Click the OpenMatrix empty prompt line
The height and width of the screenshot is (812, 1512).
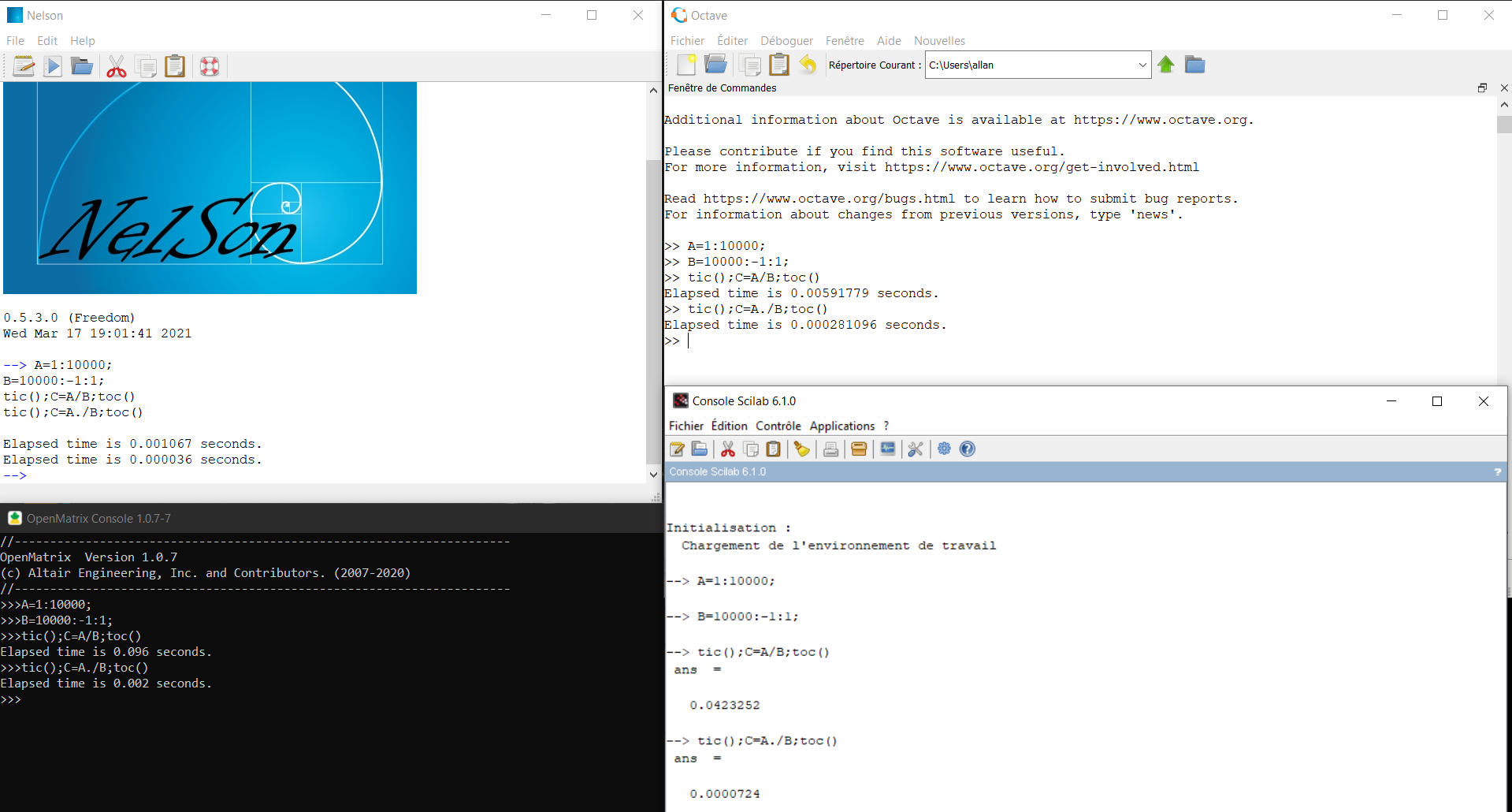11,699
